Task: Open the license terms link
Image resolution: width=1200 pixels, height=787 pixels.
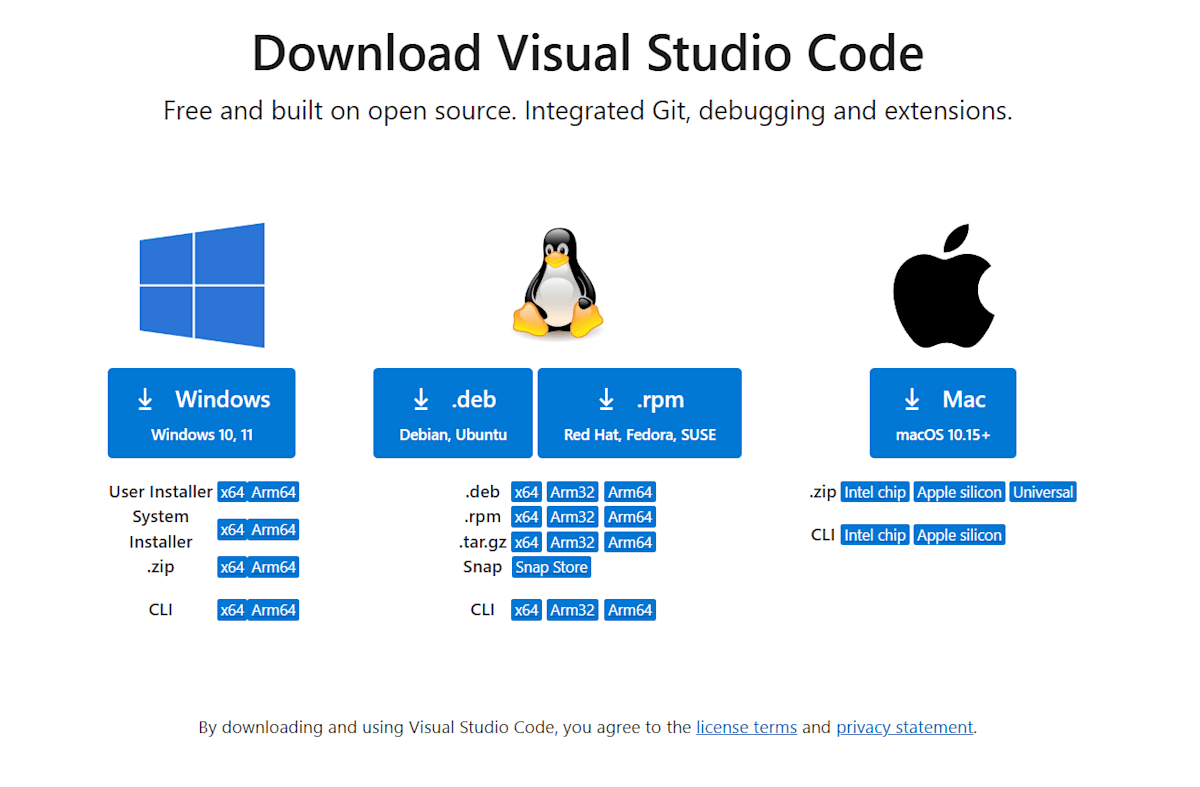Action: pos(747,727)
